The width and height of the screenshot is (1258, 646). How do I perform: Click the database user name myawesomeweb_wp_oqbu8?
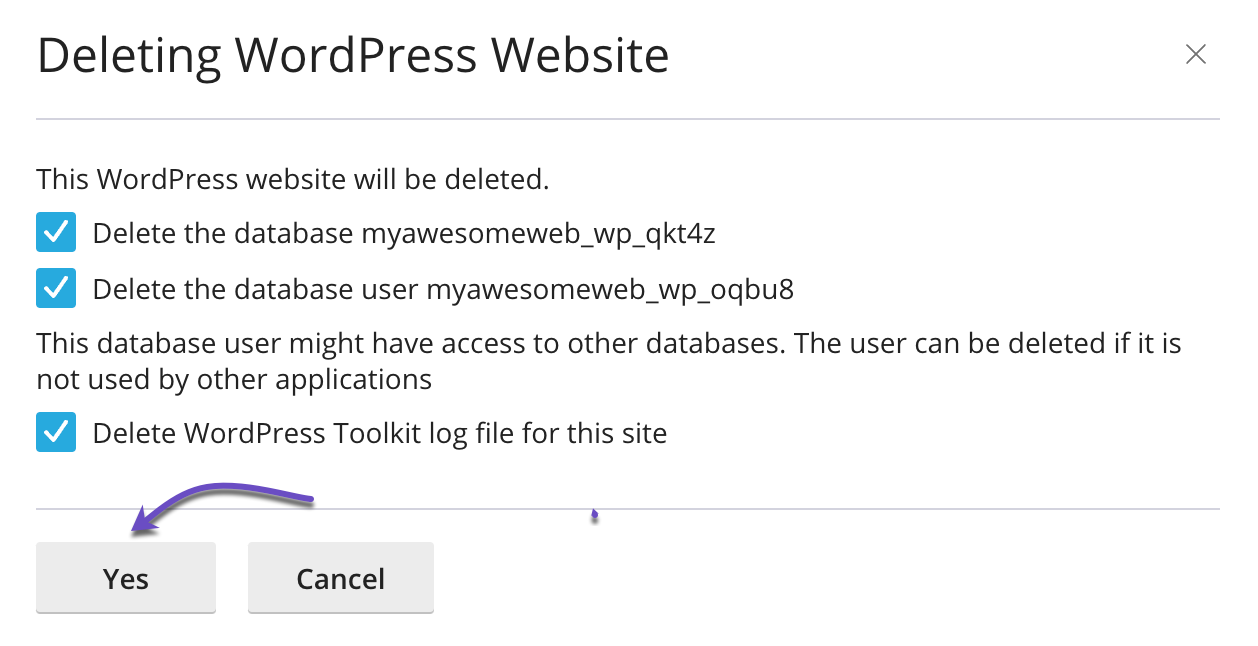point(610,290)
